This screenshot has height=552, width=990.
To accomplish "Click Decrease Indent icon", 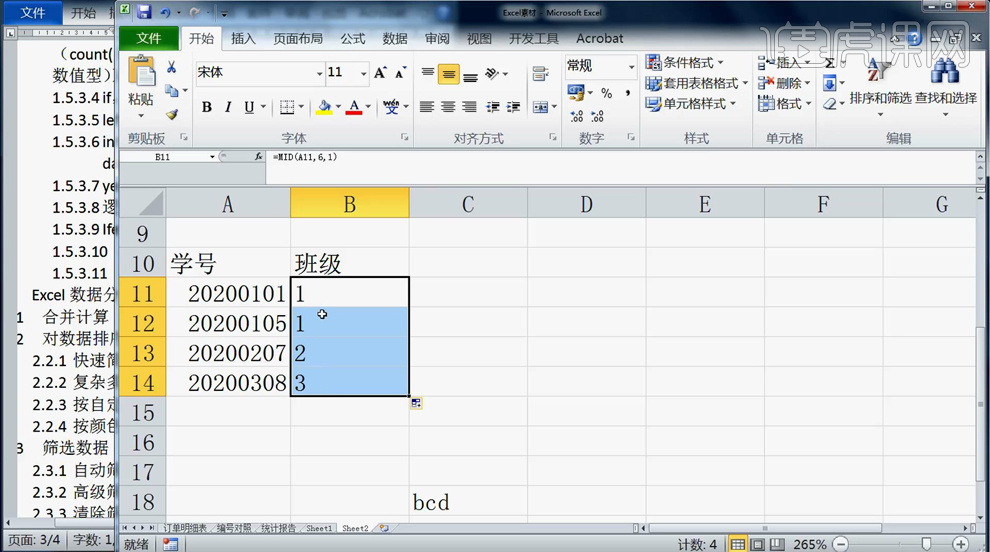I will click(492, 107).
